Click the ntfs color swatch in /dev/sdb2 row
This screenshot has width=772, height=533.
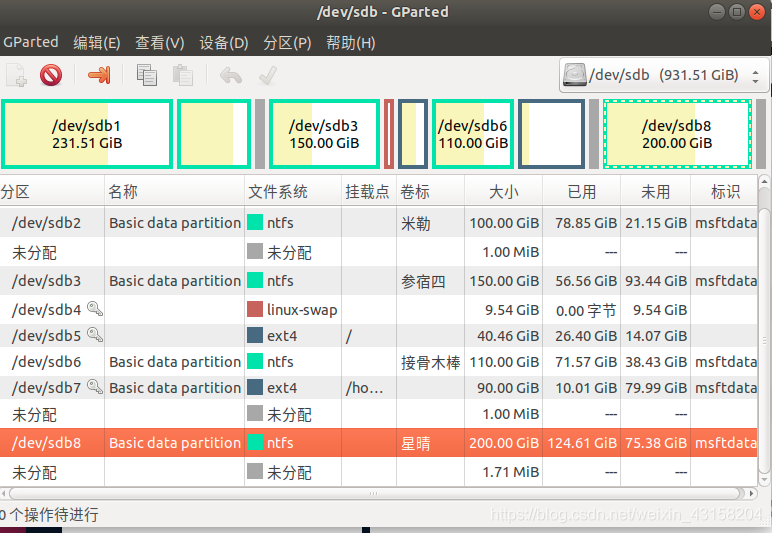pyautogui.click(x=255, y=222)
